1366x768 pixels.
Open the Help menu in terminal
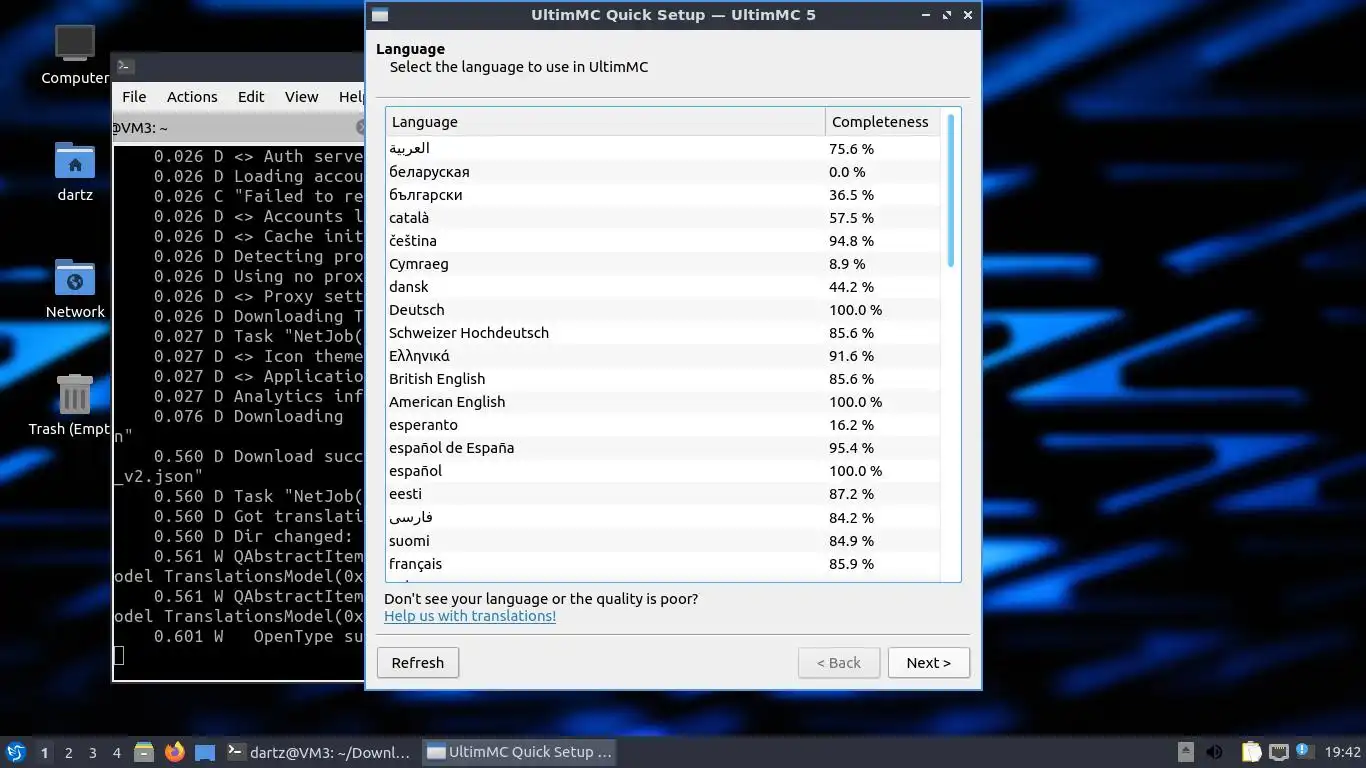coord(350,97)
